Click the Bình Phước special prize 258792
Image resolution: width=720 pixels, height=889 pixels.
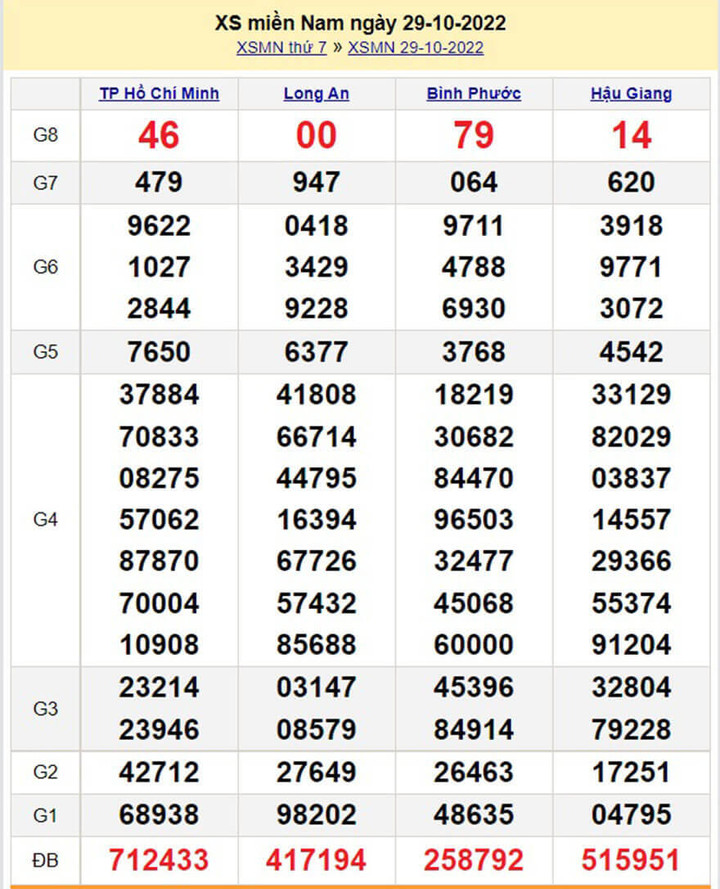(474, 859)
